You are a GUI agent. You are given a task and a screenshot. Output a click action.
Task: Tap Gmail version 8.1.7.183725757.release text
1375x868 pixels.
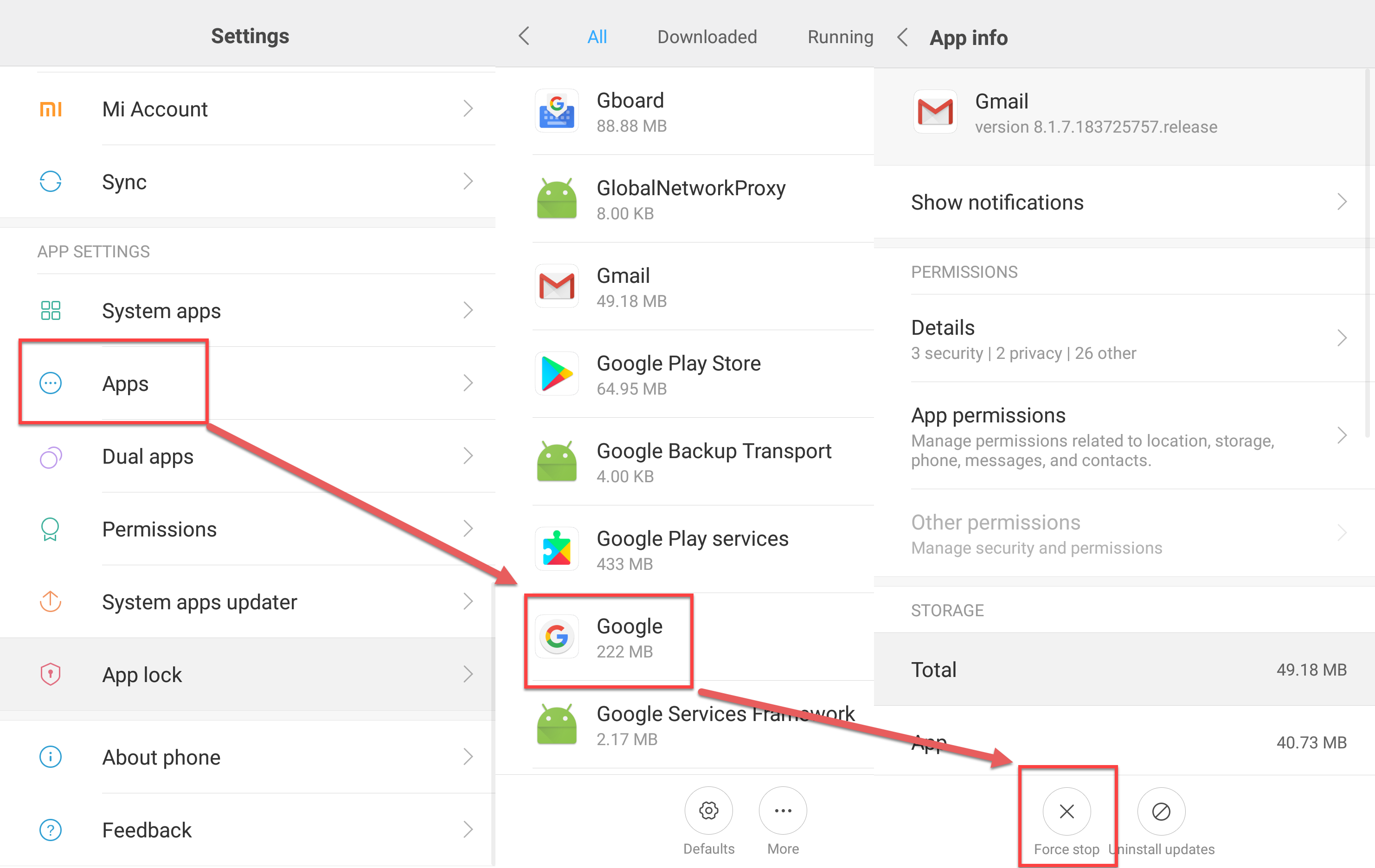(x=1096, y=127)
